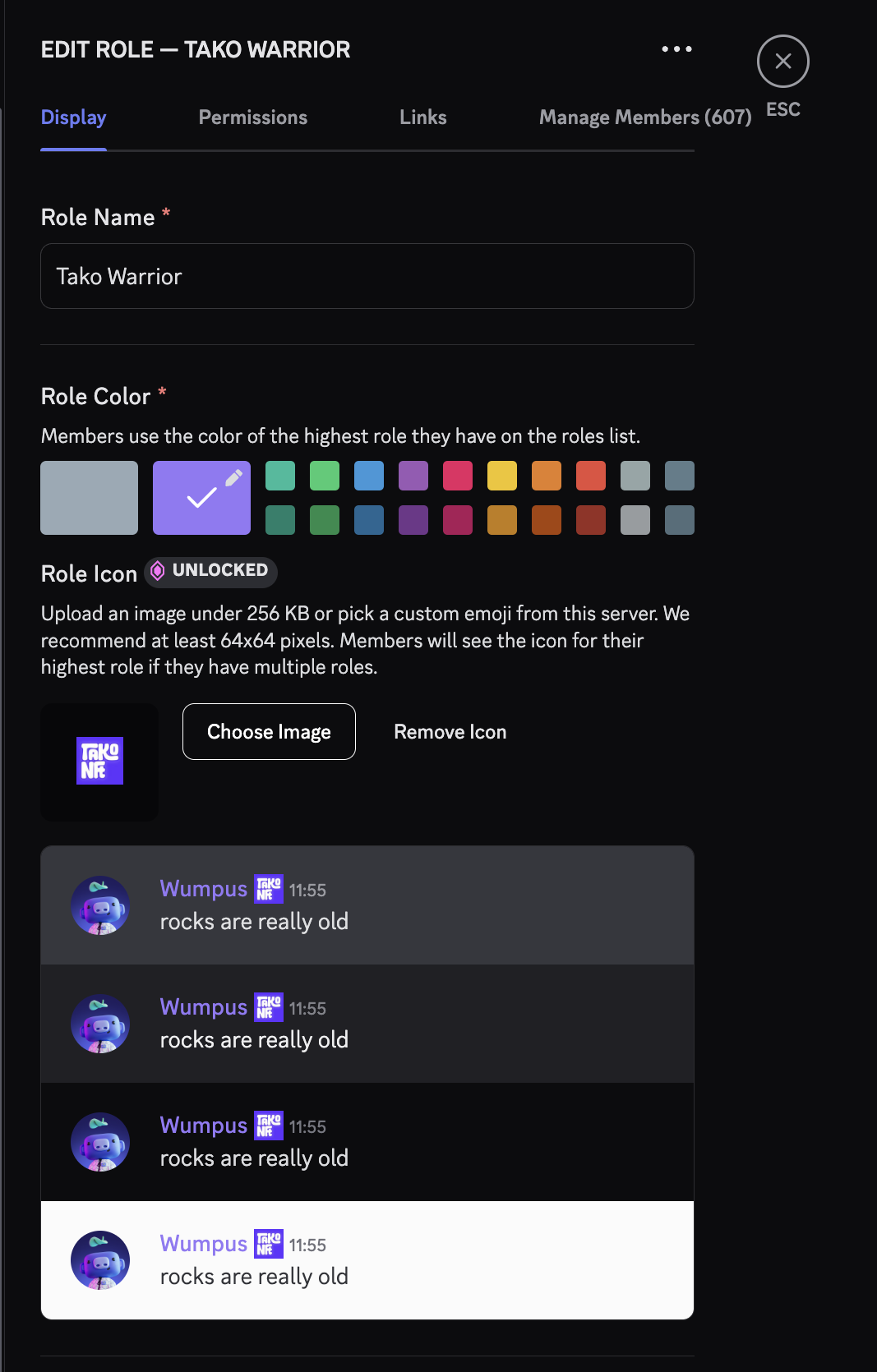Pick the yellow color swatch in the top row
877x1372 pixels.
click(x=502, y=476)
